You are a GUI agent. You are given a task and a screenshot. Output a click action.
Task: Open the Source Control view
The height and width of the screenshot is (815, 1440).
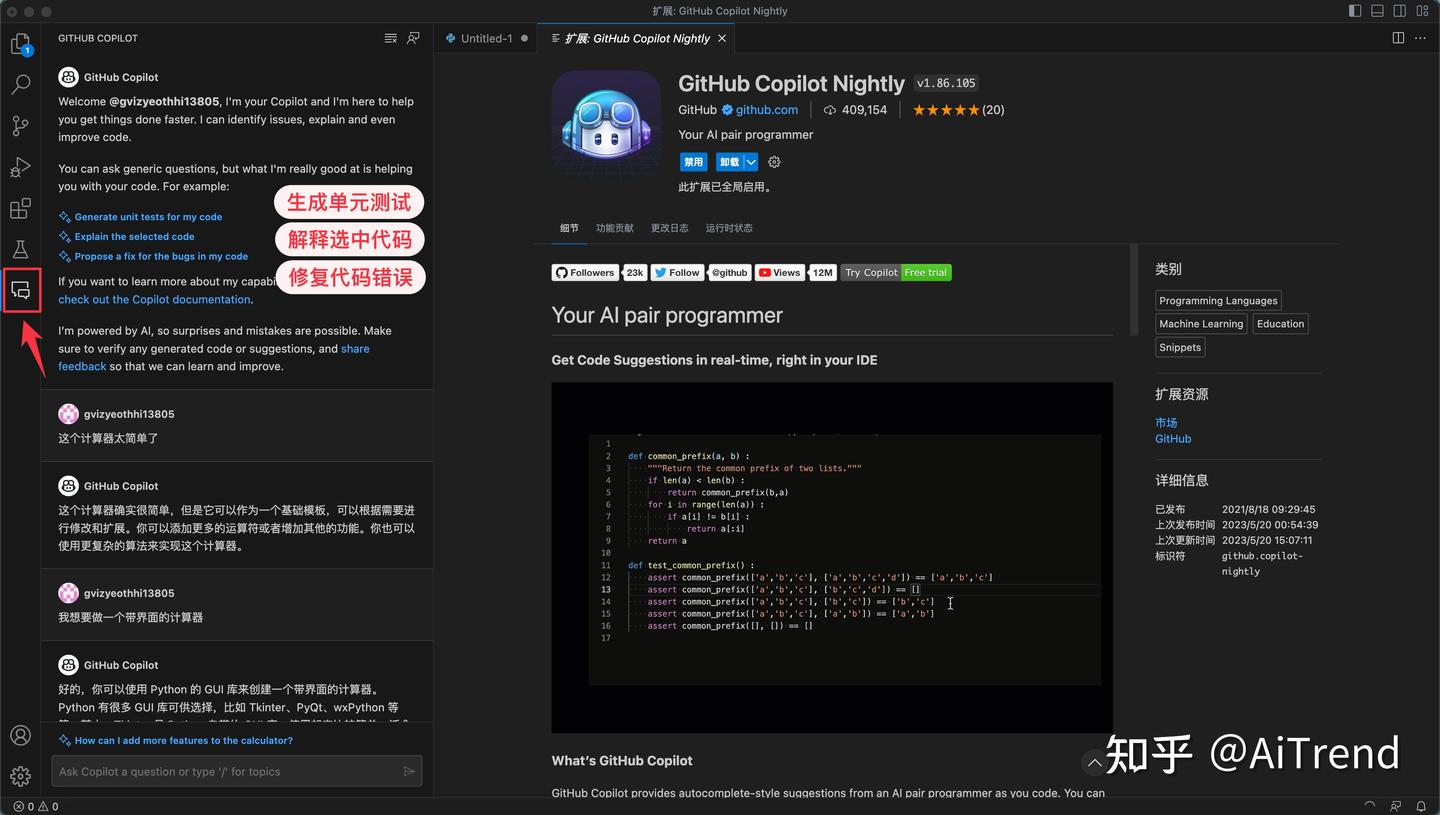tap(21, 126)
